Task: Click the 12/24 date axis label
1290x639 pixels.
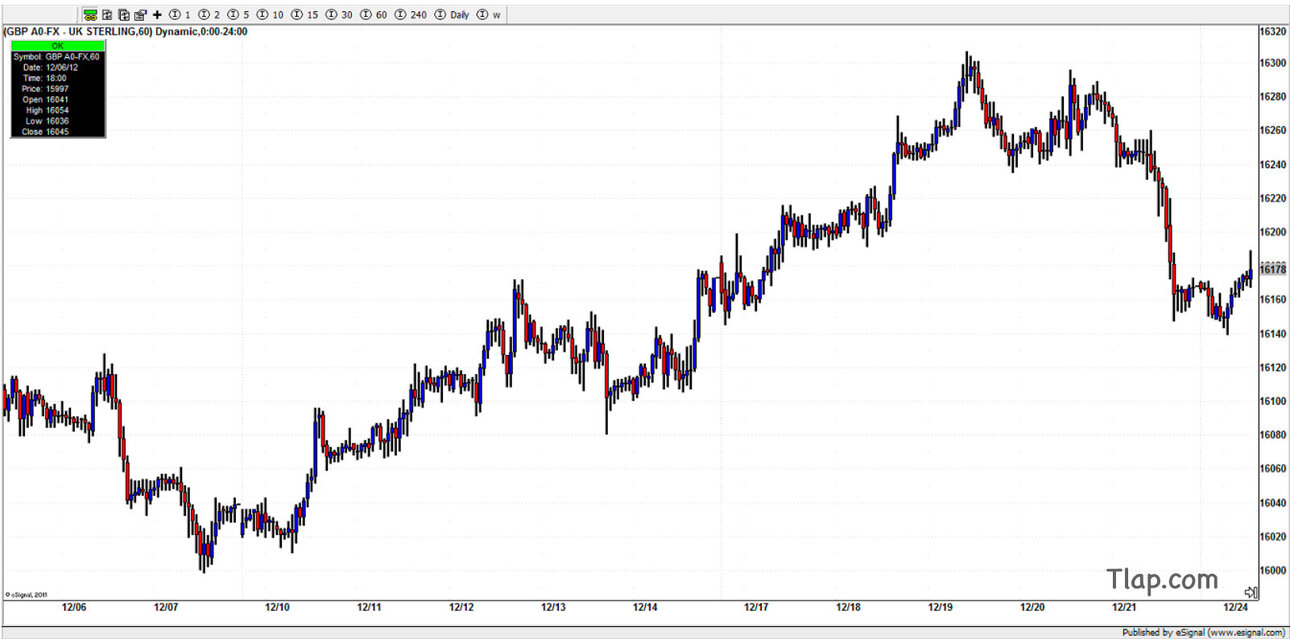Action: coord(1237,608)
